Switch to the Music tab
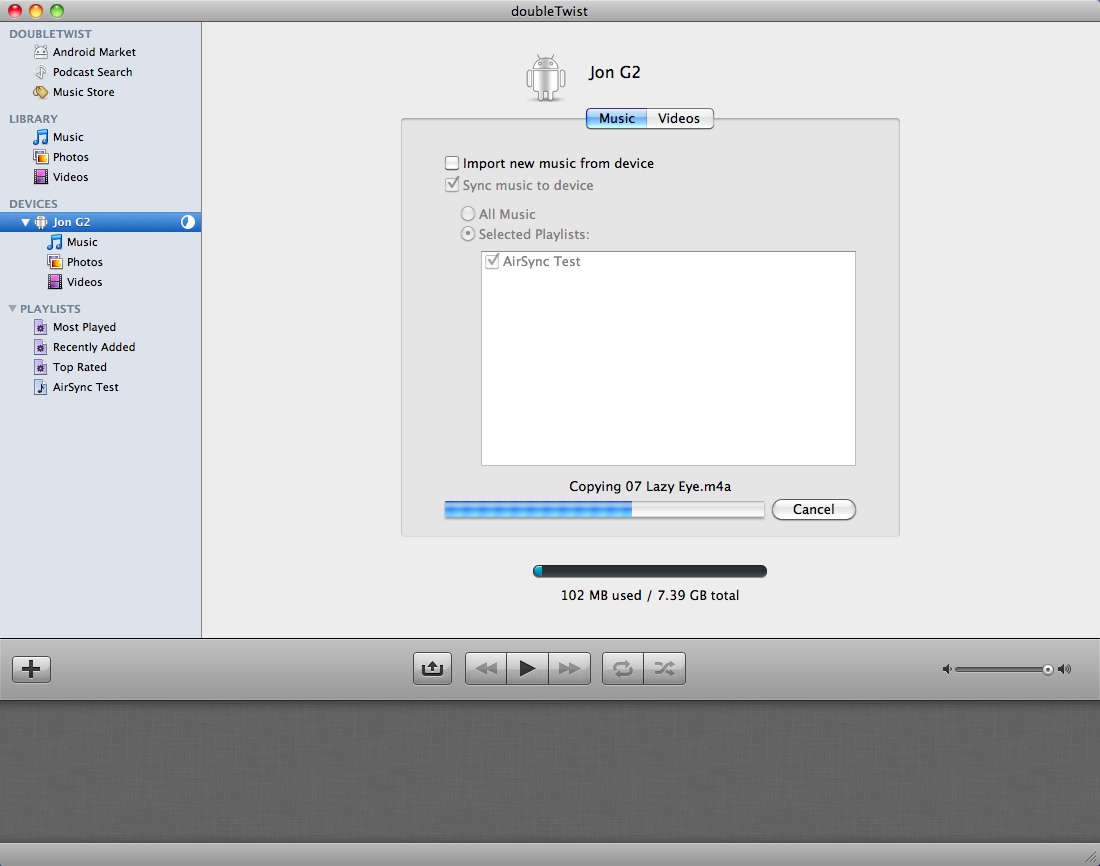This screenshot has width=1100, height=866. click(x=617, y=118)
